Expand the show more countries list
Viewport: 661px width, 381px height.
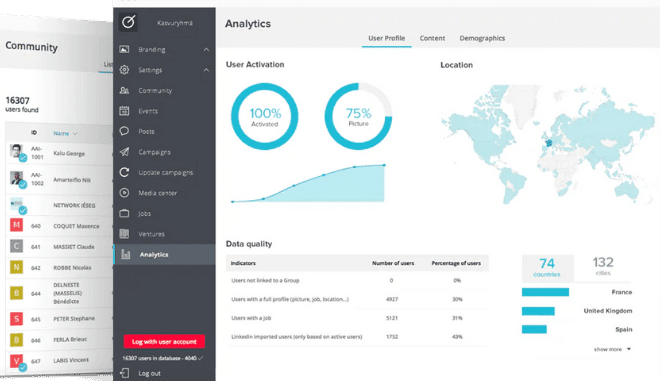coord(612,349)
